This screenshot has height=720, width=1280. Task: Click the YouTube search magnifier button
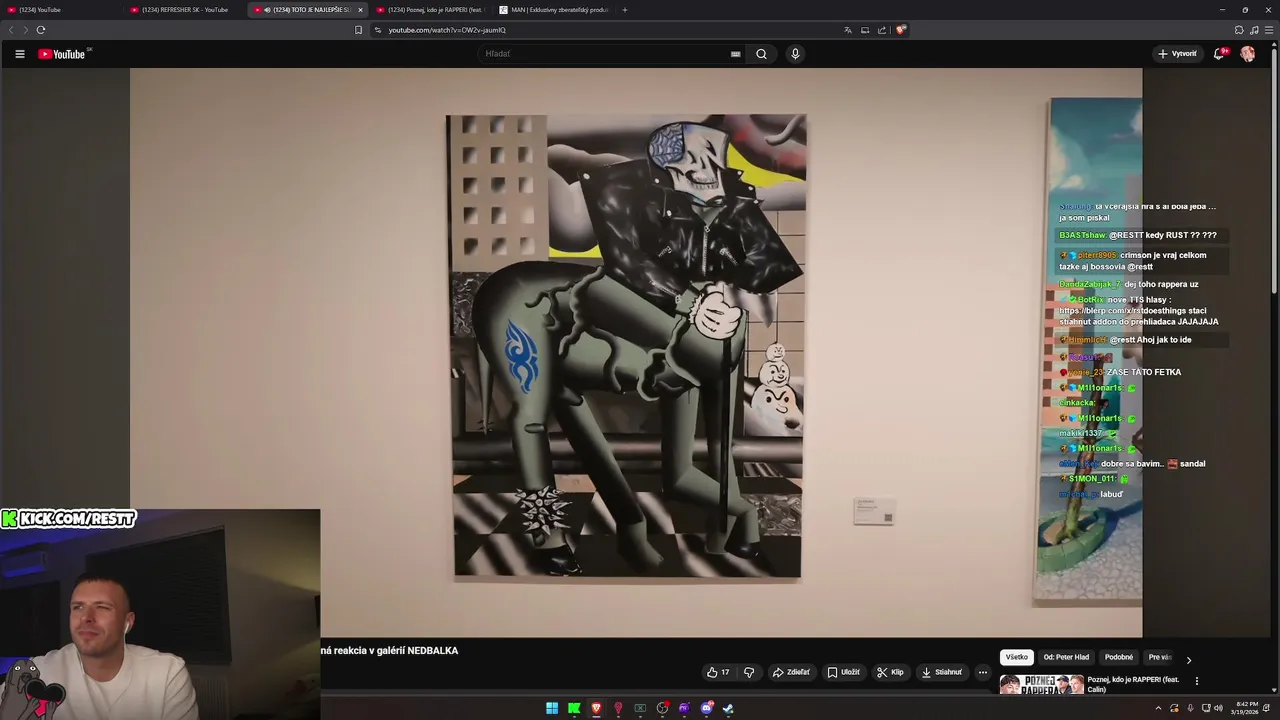tap(761, 54)
